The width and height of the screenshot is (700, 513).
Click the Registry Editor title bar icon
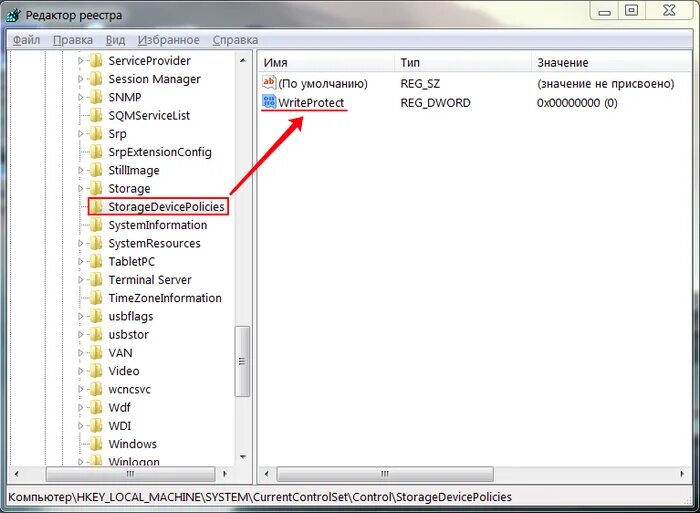coord(14,15)
